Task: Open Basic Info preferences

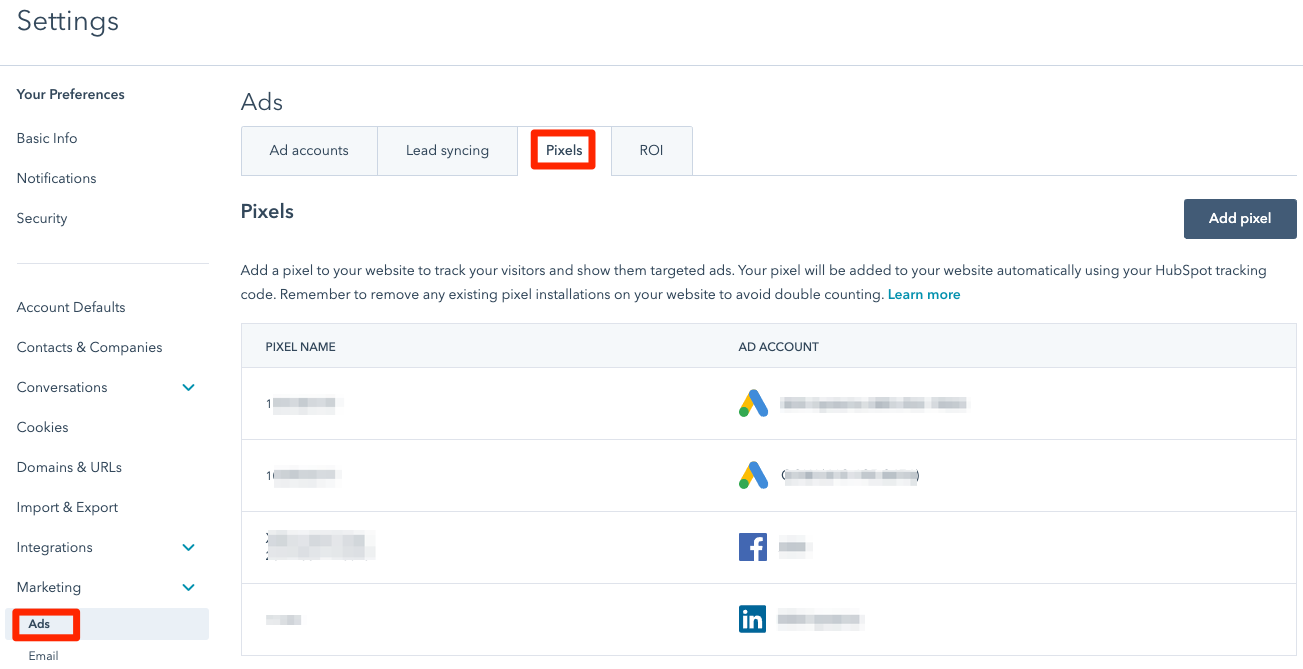Action: [47, 139]
